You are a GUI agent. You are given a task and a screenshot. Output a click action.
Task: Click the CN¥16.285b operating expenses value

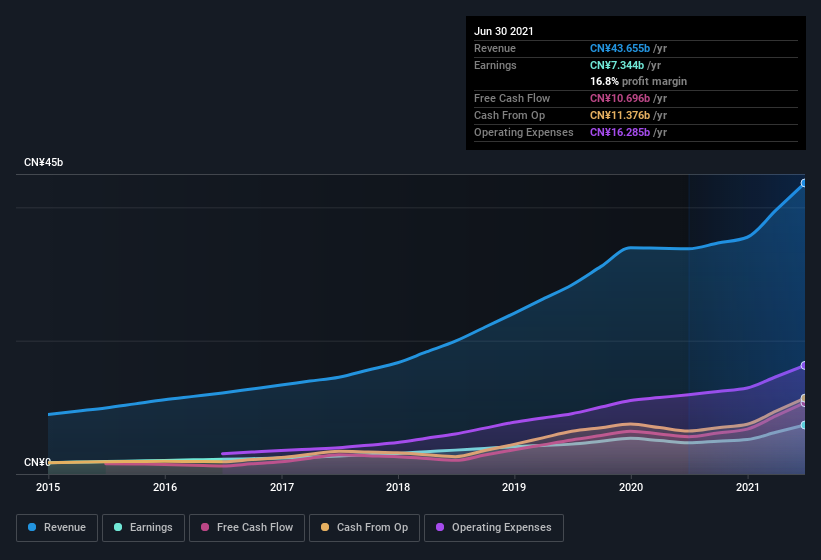click(x=620, y=132)
